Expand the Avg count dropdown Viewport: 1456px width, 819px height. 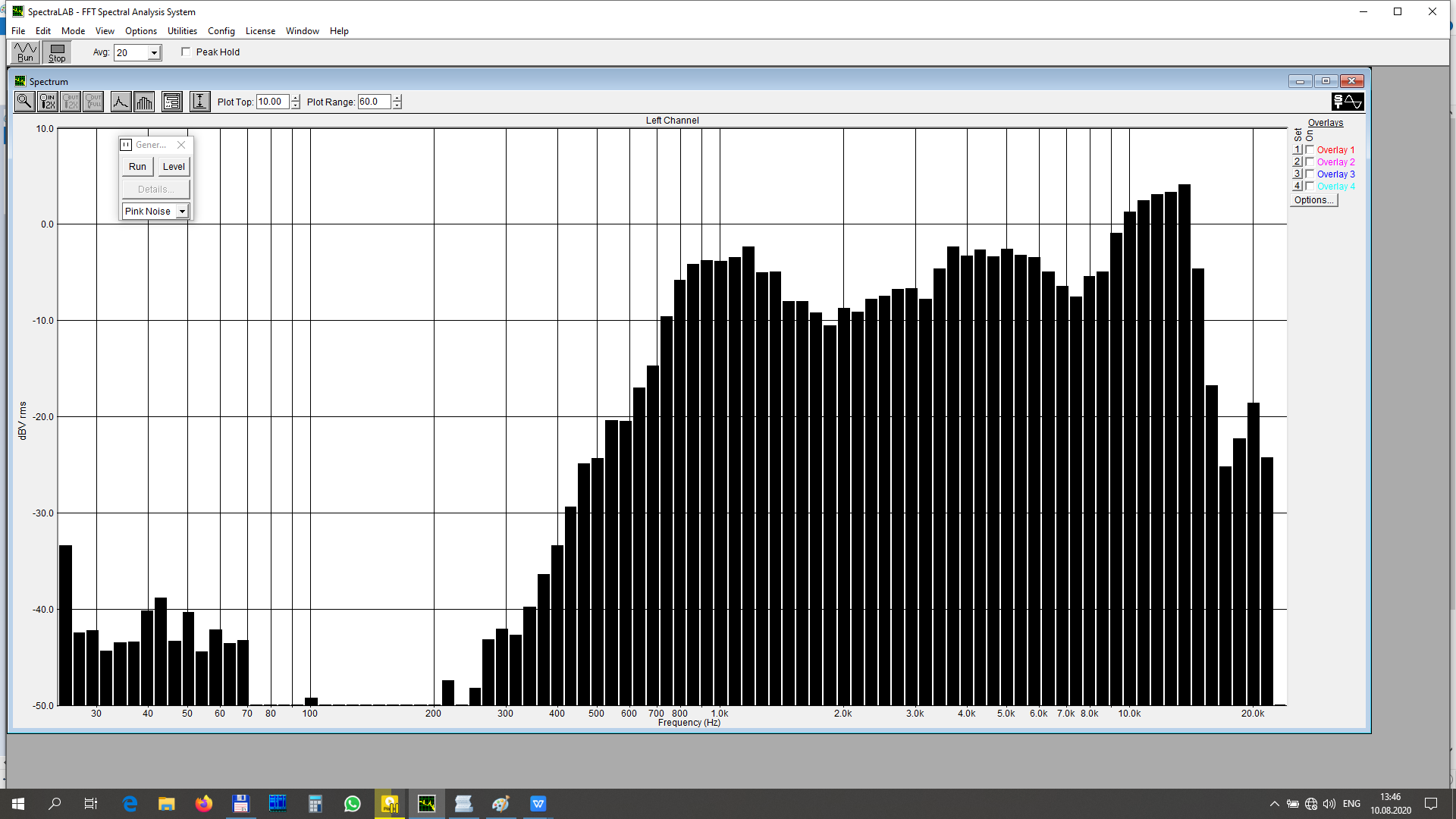point(154,53)
